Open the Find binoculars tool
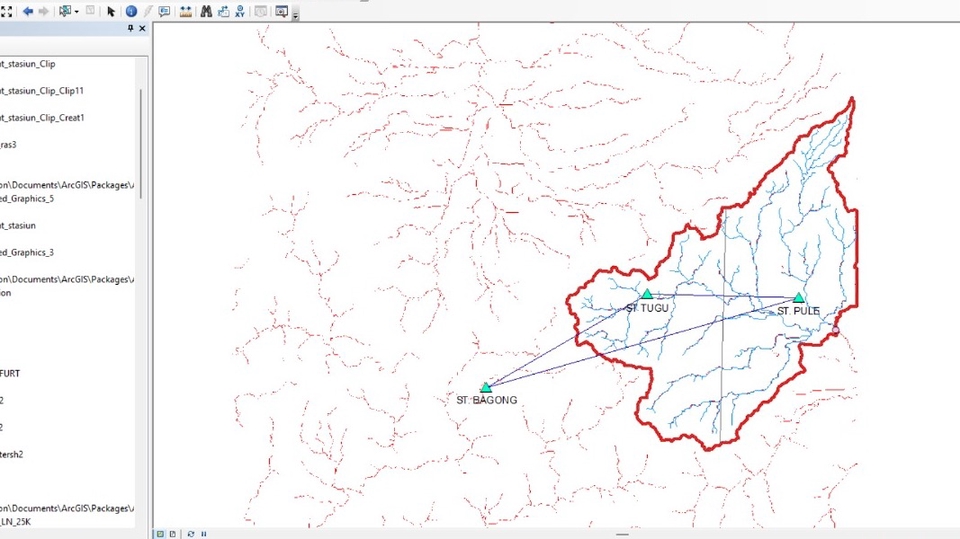This screenshot has width=960, height=539. point(206,11)
